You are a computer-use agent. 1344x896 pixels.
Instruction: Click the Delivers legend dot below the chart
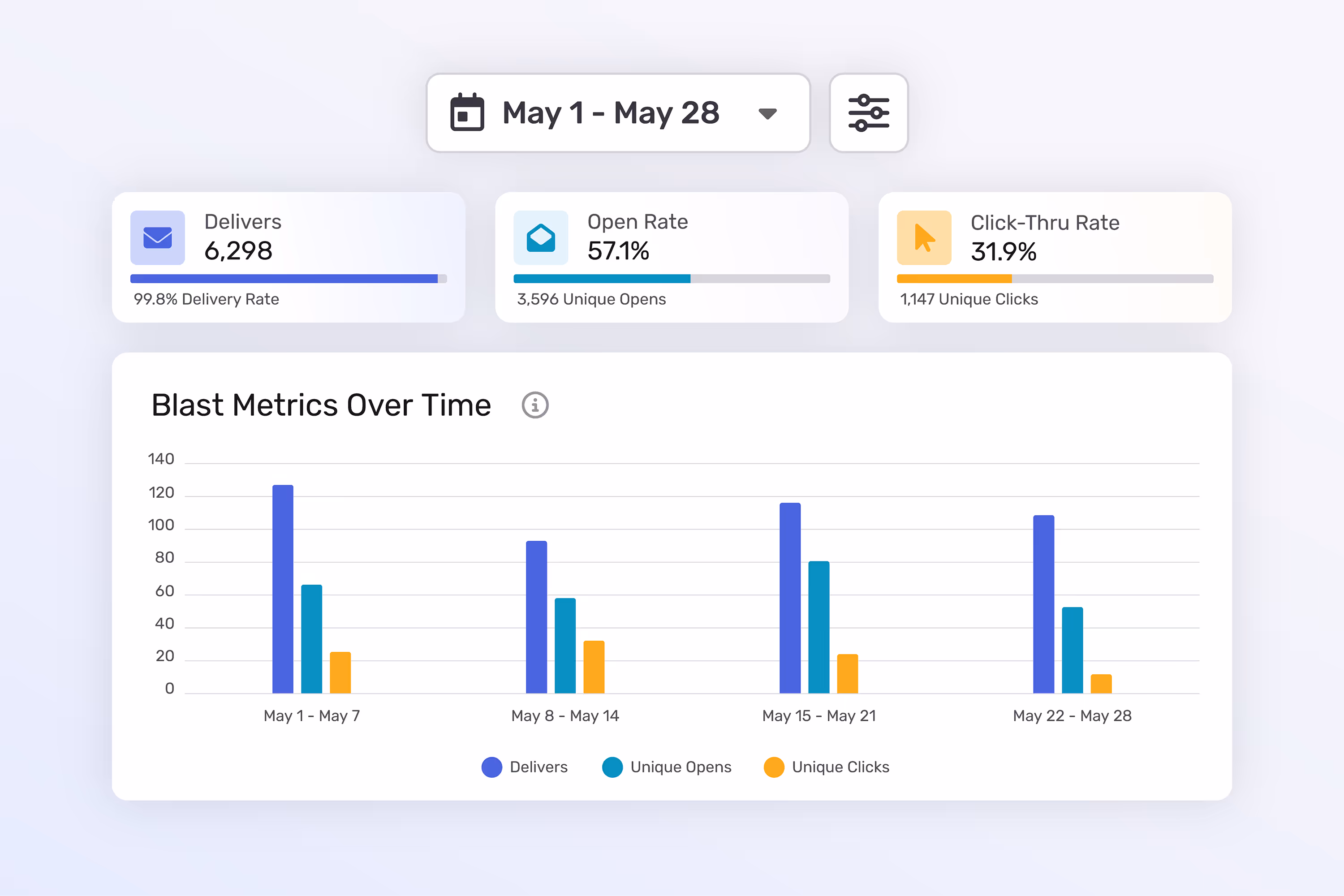click(492, 767)
